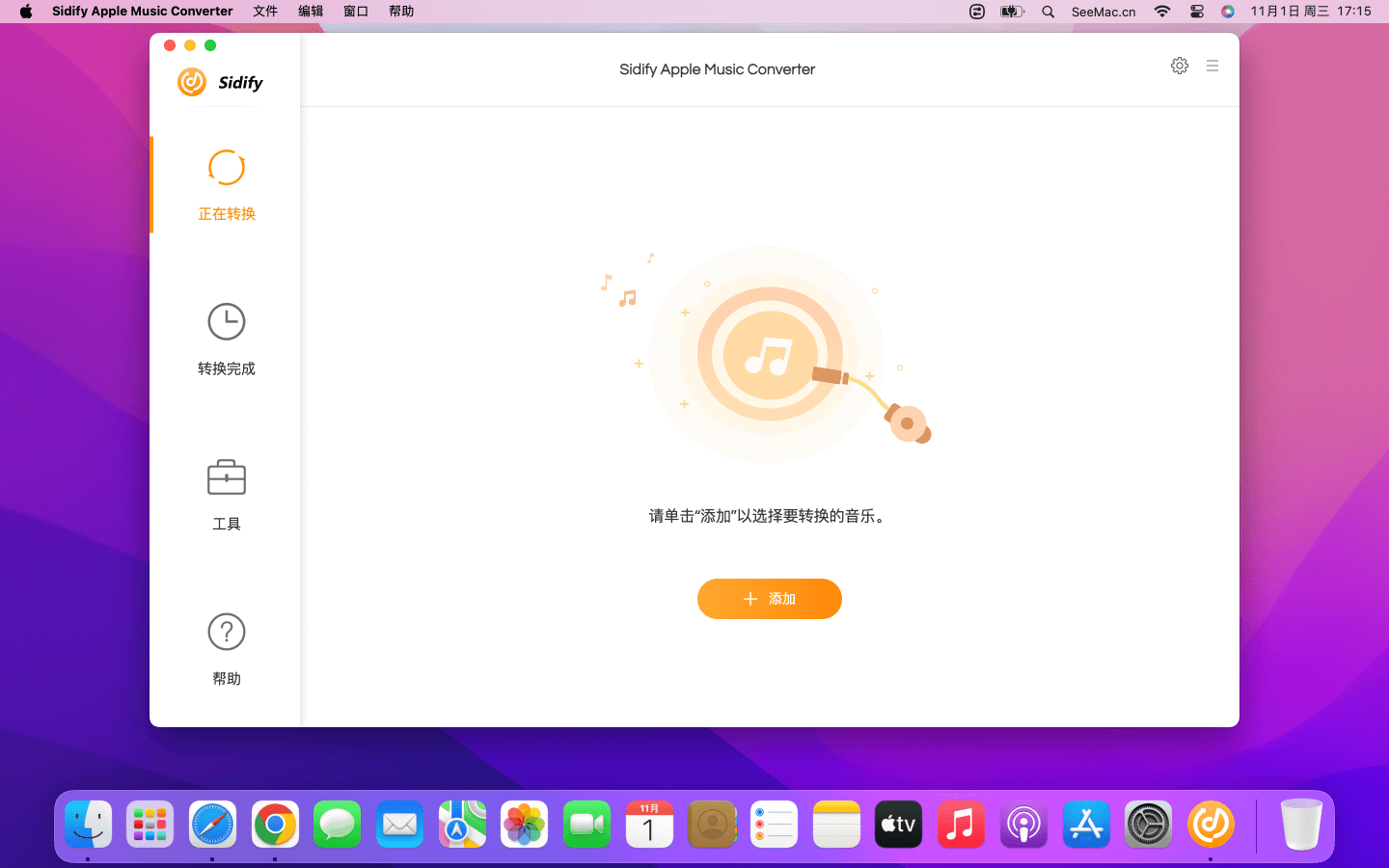This screenshot has width=1389, height=868.
Task: Open the Music app in Dock
Action: click(961, 825)
